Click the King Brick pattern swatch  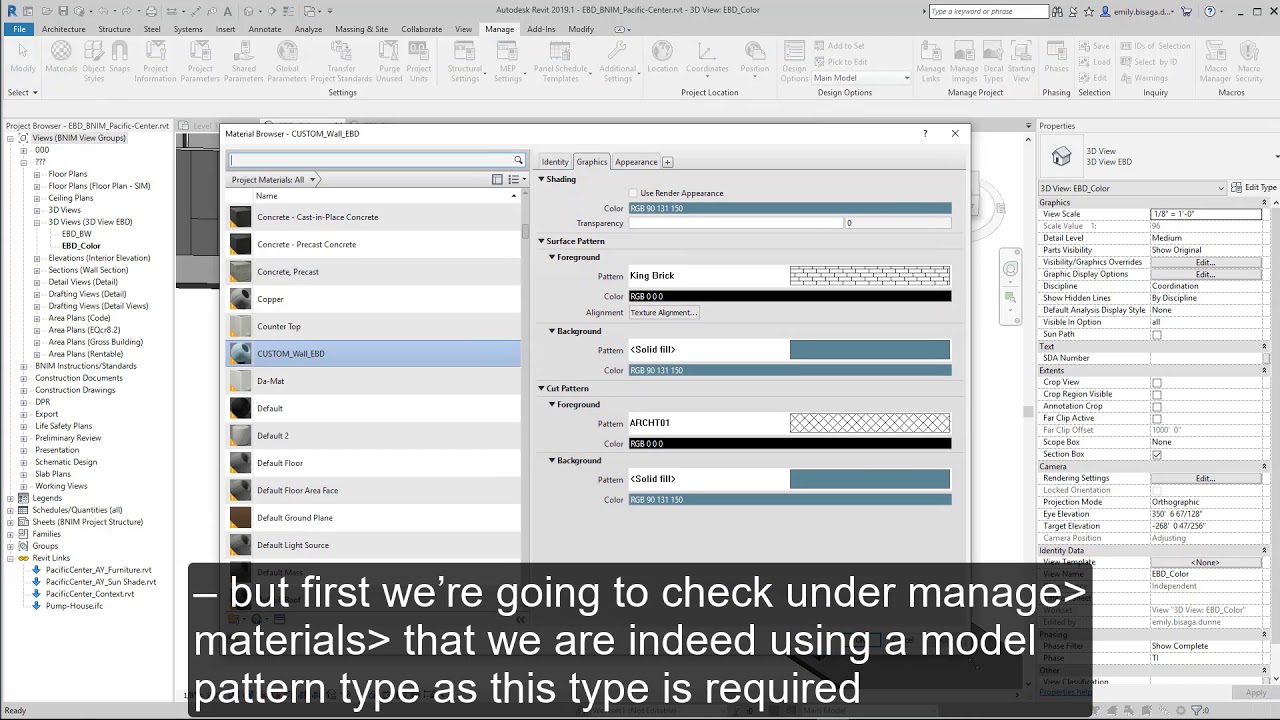870,275
